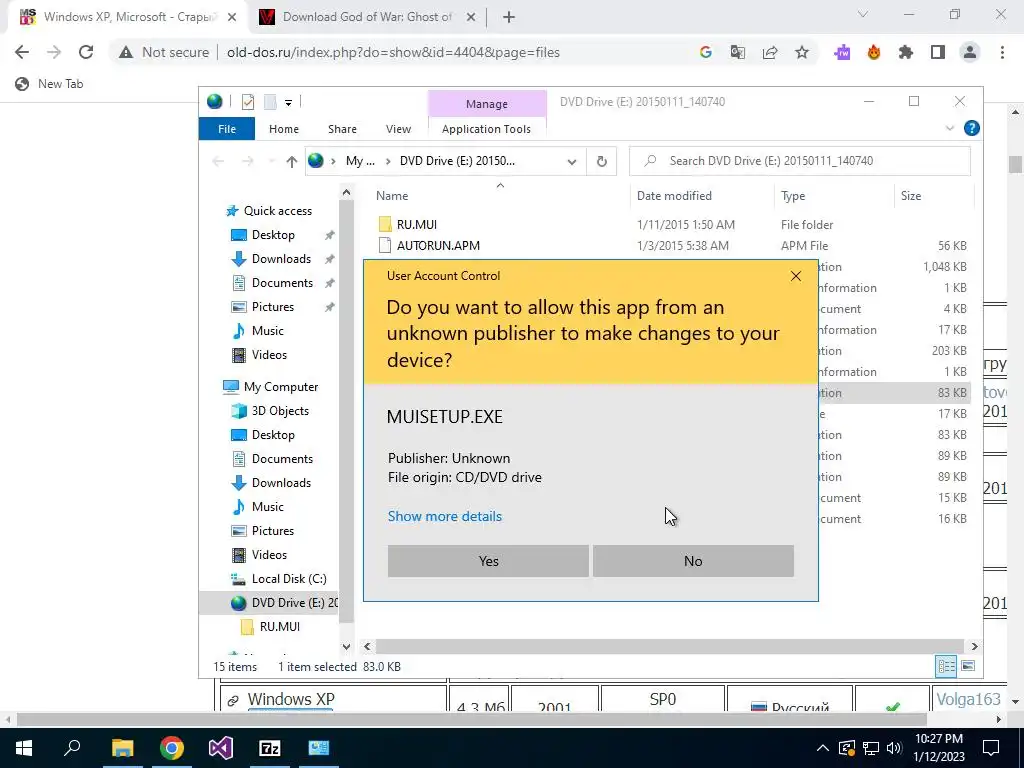Select AUTORUN.APM file in list
This screenshot has width=1024, height=768.
coord(438,246)
